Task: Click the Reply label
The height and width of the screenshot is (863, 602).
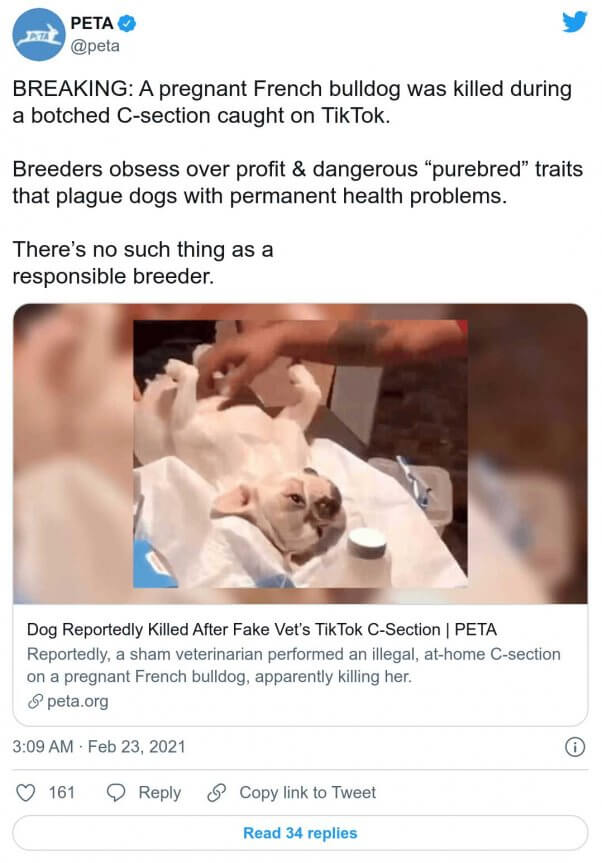Action: point(160,793)
